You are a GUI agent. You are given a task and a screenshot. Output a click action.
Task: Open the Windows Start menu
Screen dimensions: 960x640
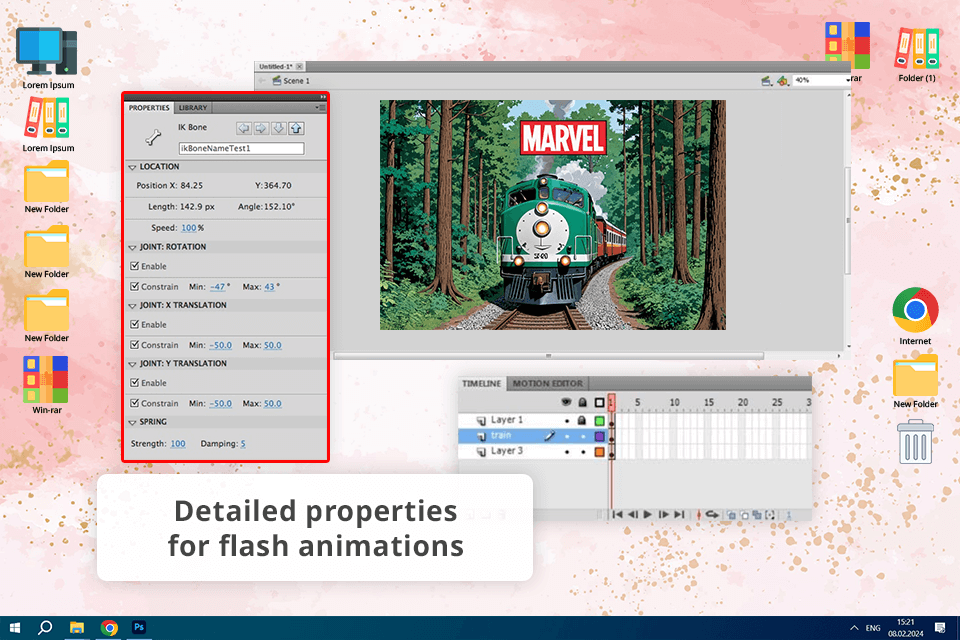coord(15,627)
